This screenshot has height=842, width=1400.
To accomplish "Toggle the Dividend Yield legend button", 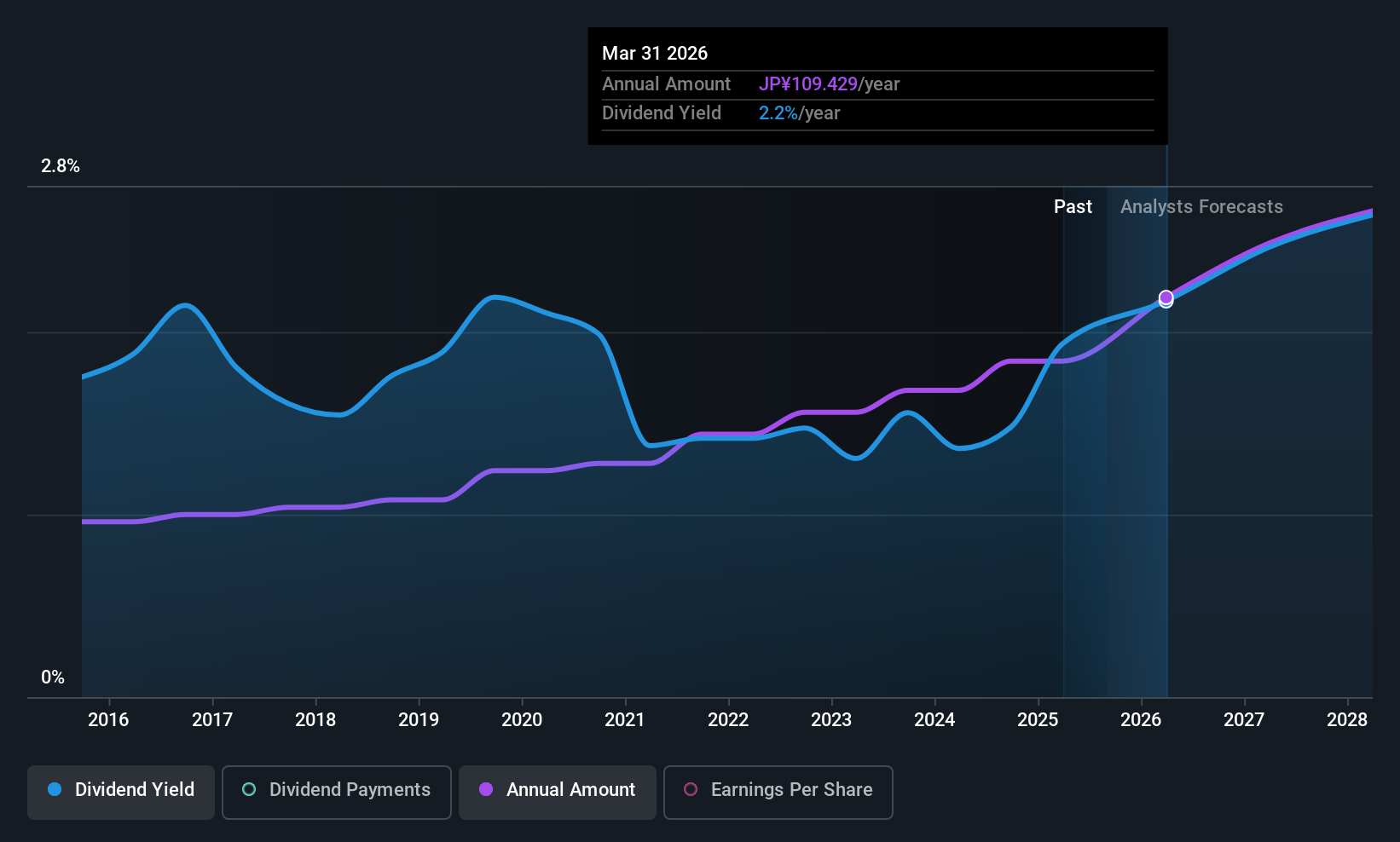I will (121, 792).
